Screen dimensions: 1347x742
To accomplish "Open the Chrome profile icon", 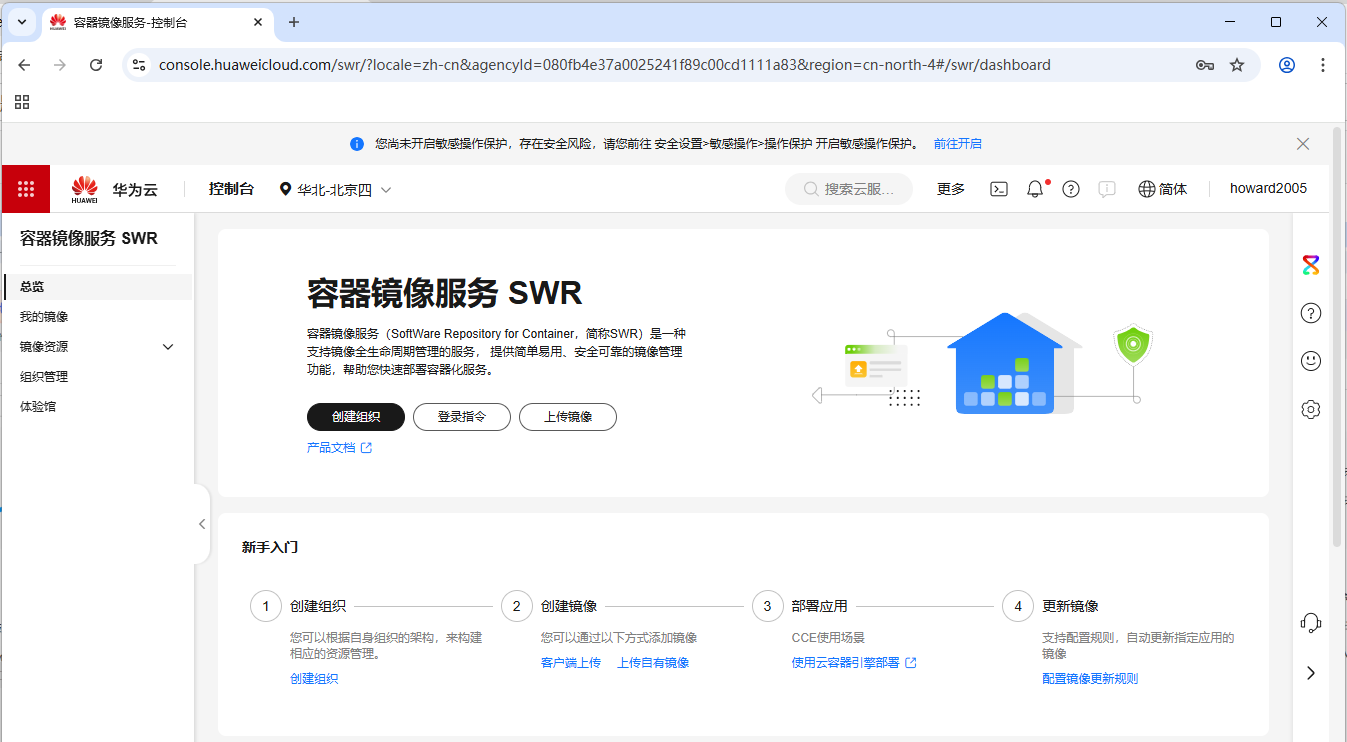I will pos(1287,65).
